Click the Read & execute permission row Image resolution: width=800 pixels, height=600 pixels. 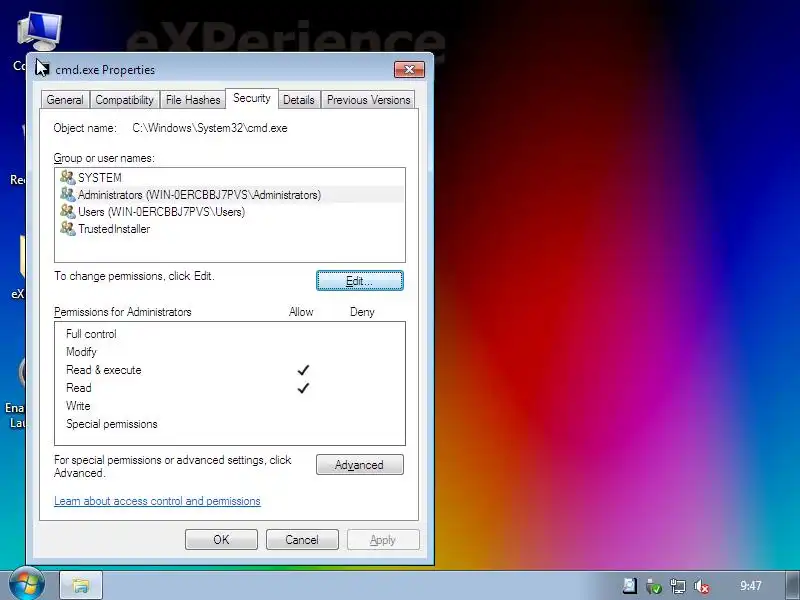(x=230, y=370)
